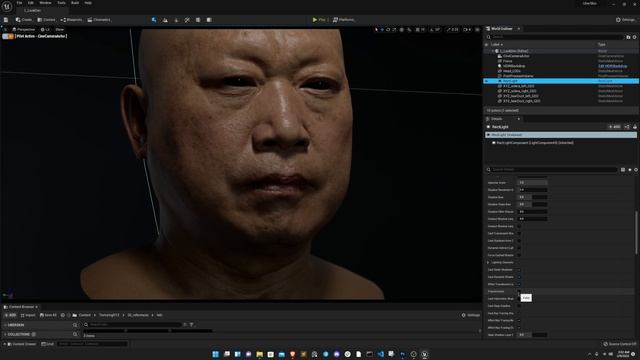Select the viewport rotate tool icon
Viewport: 640px width, 360px height.
click(388, 29)
